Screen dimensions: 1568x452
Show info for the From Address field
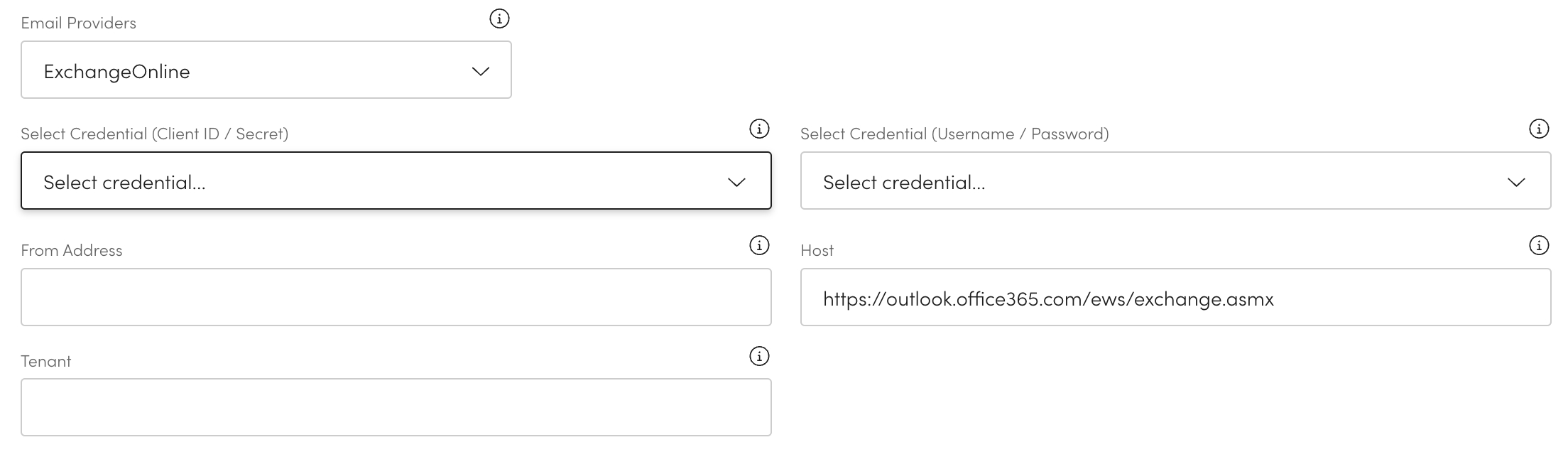click(759, 246)
